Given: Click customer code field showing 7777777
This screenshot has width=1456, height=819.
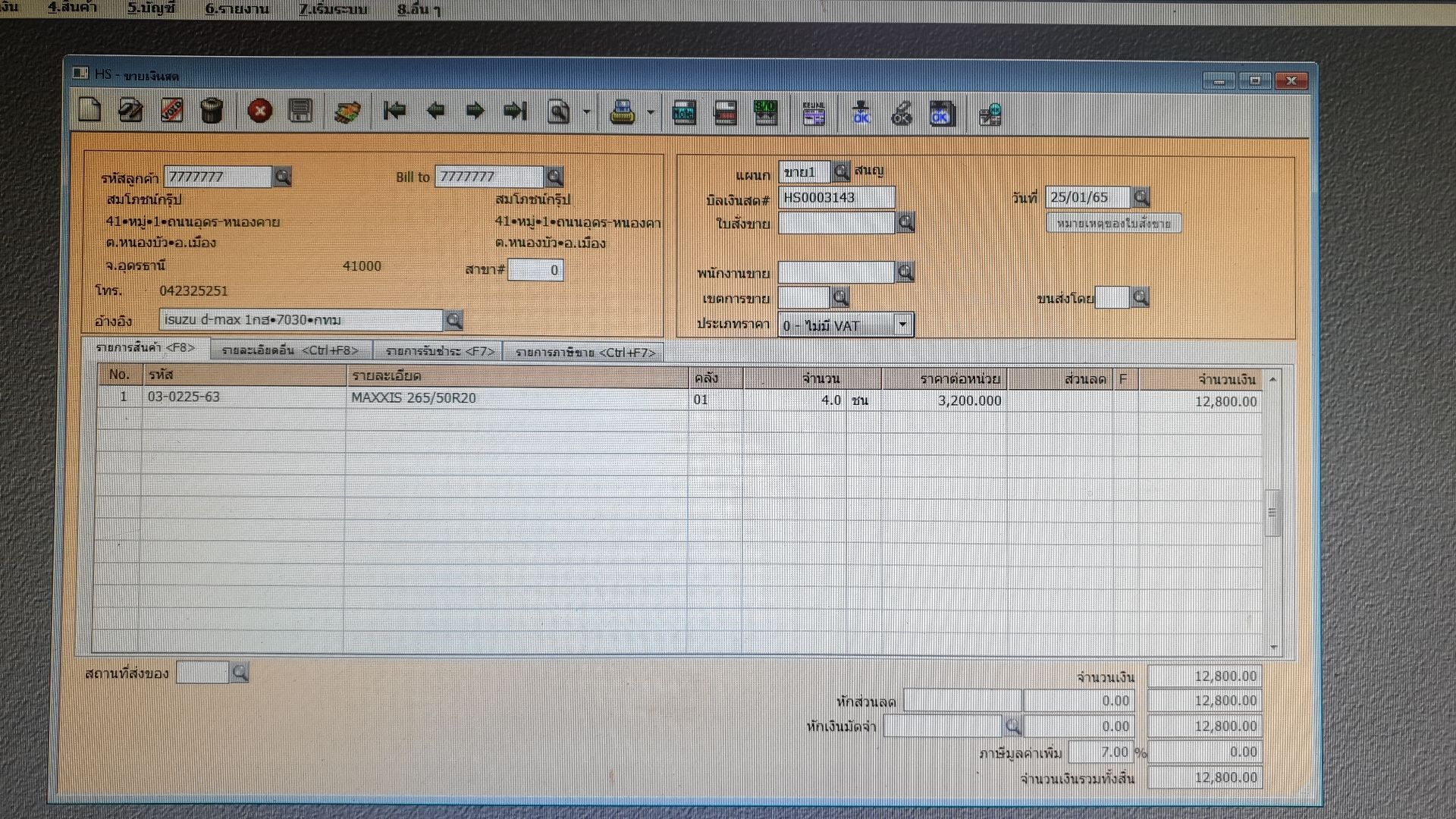Looking at the screenshot, I should coord(218,177).
